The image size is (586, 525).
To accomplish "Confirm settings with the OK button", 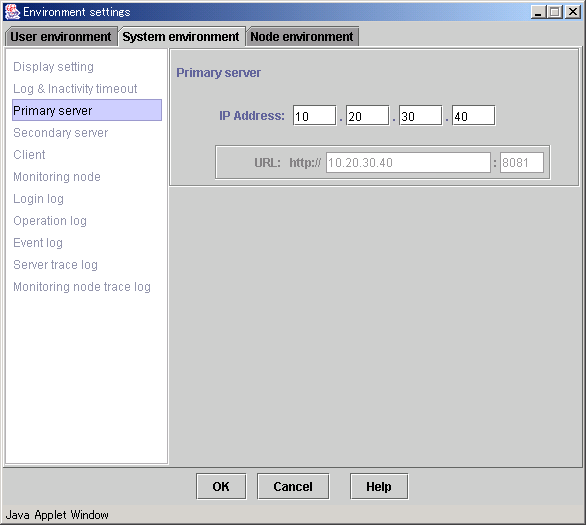I will coord(221,487).
